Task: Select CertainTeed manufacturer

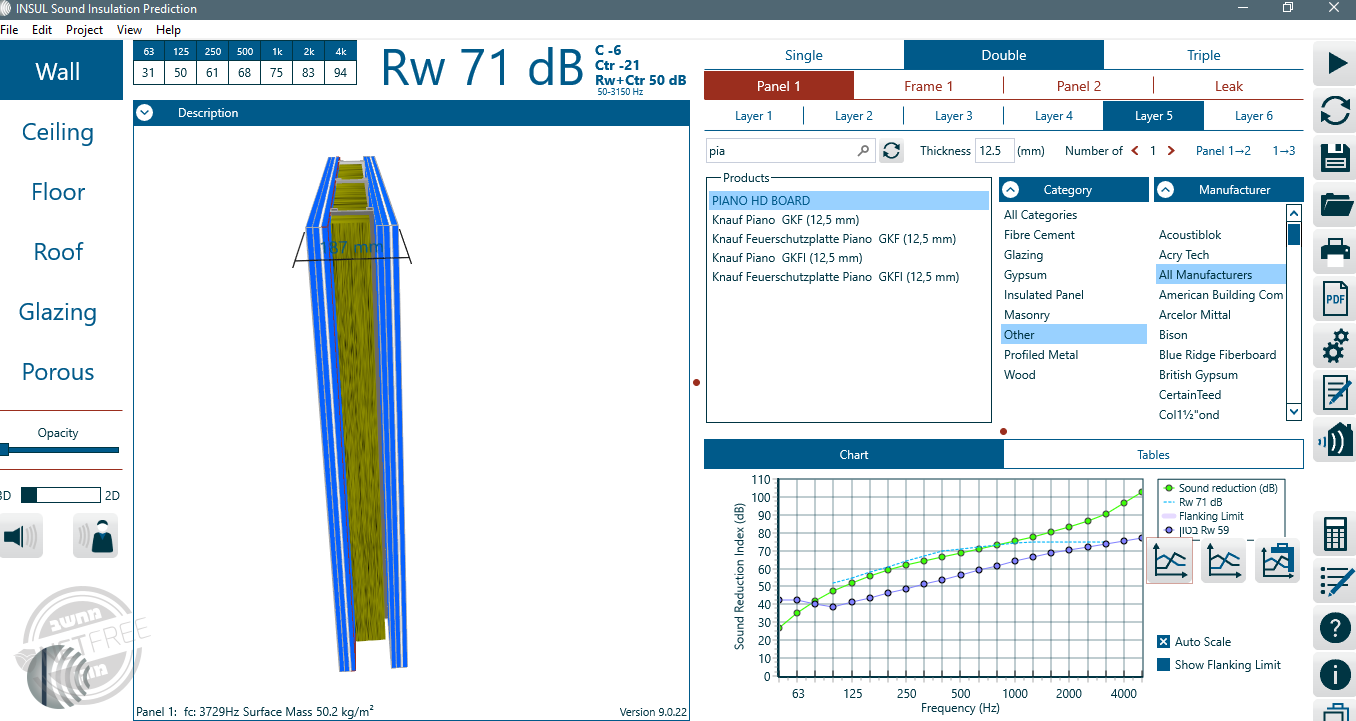Action: pos(1190,395)
